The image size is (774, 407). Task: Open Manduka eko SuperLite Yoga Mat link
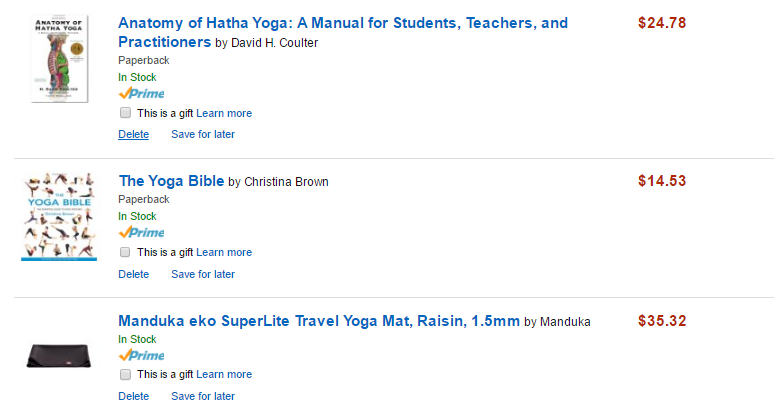point(319,321)
